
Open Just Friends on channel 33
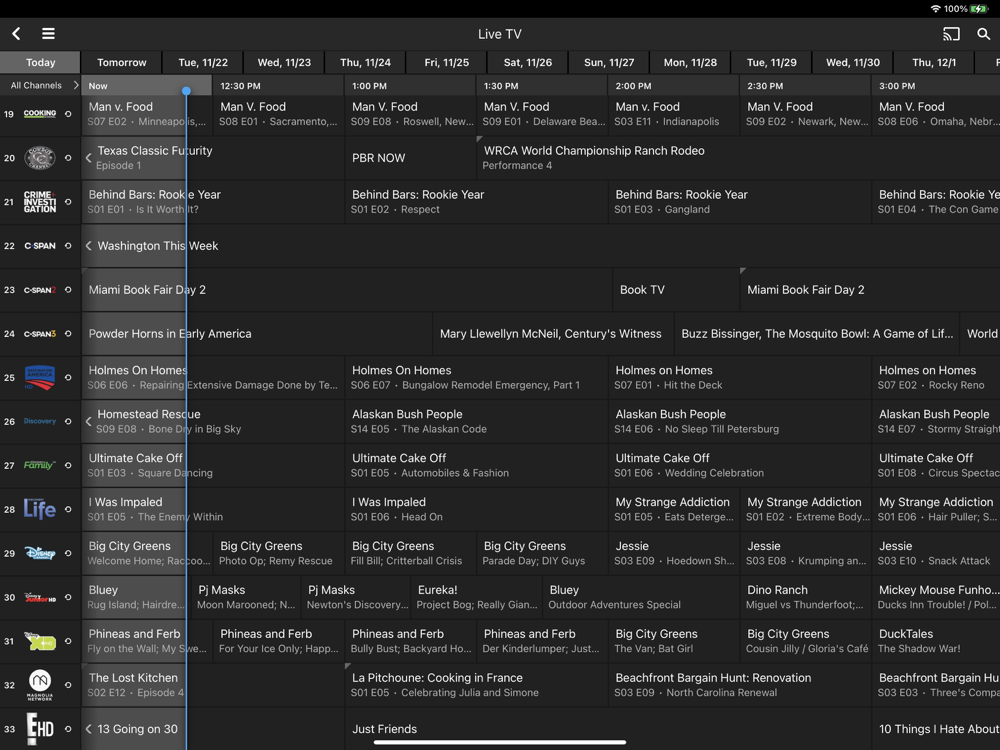pos(608,729)
